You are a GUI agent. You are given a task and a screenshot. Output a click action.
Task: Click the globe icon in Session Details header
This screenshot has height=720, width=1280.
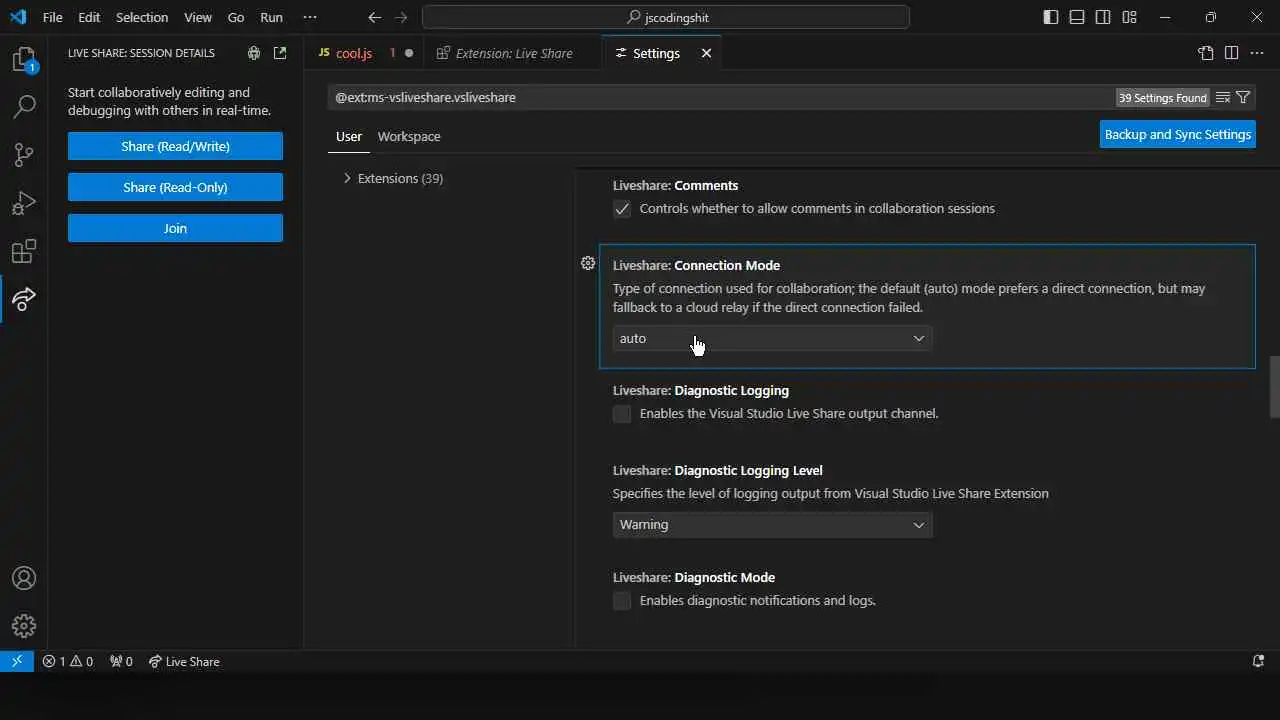[x=254, y=53]
